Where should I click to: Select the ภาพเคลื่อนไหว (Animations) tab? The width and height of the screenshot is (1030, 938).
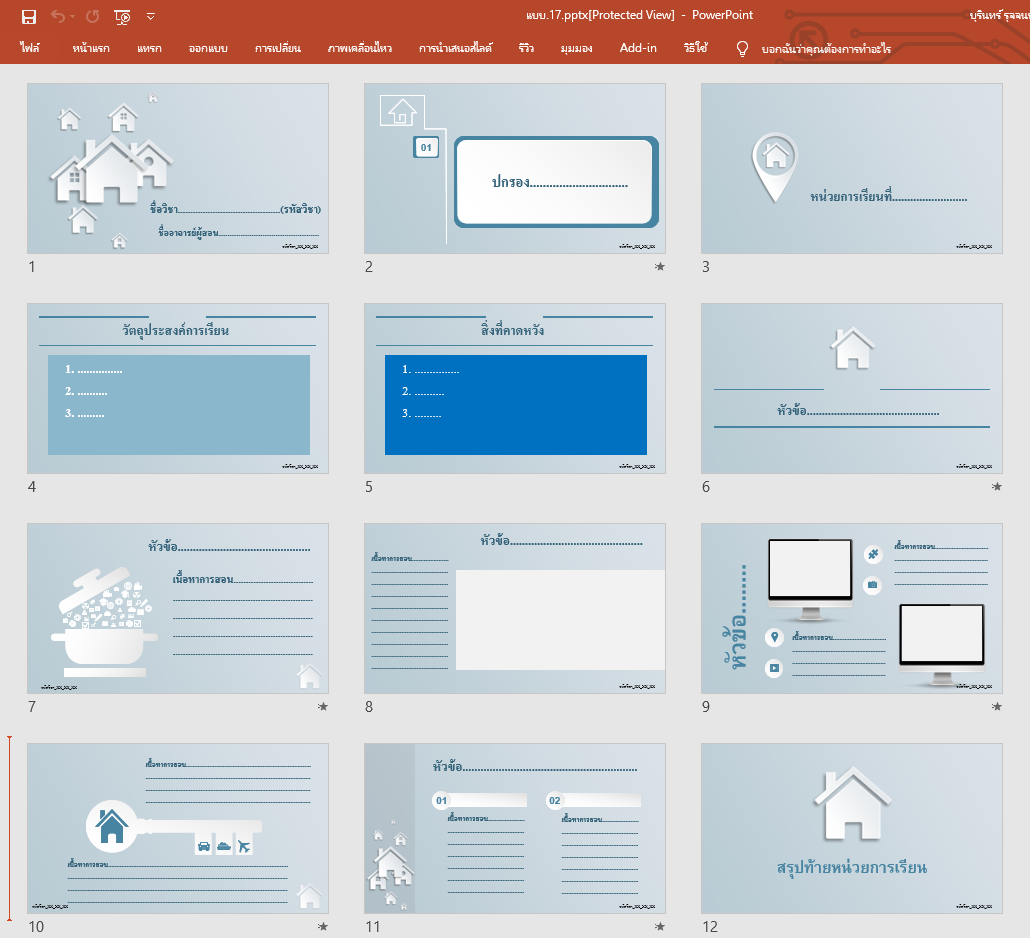tap(359, 48)
